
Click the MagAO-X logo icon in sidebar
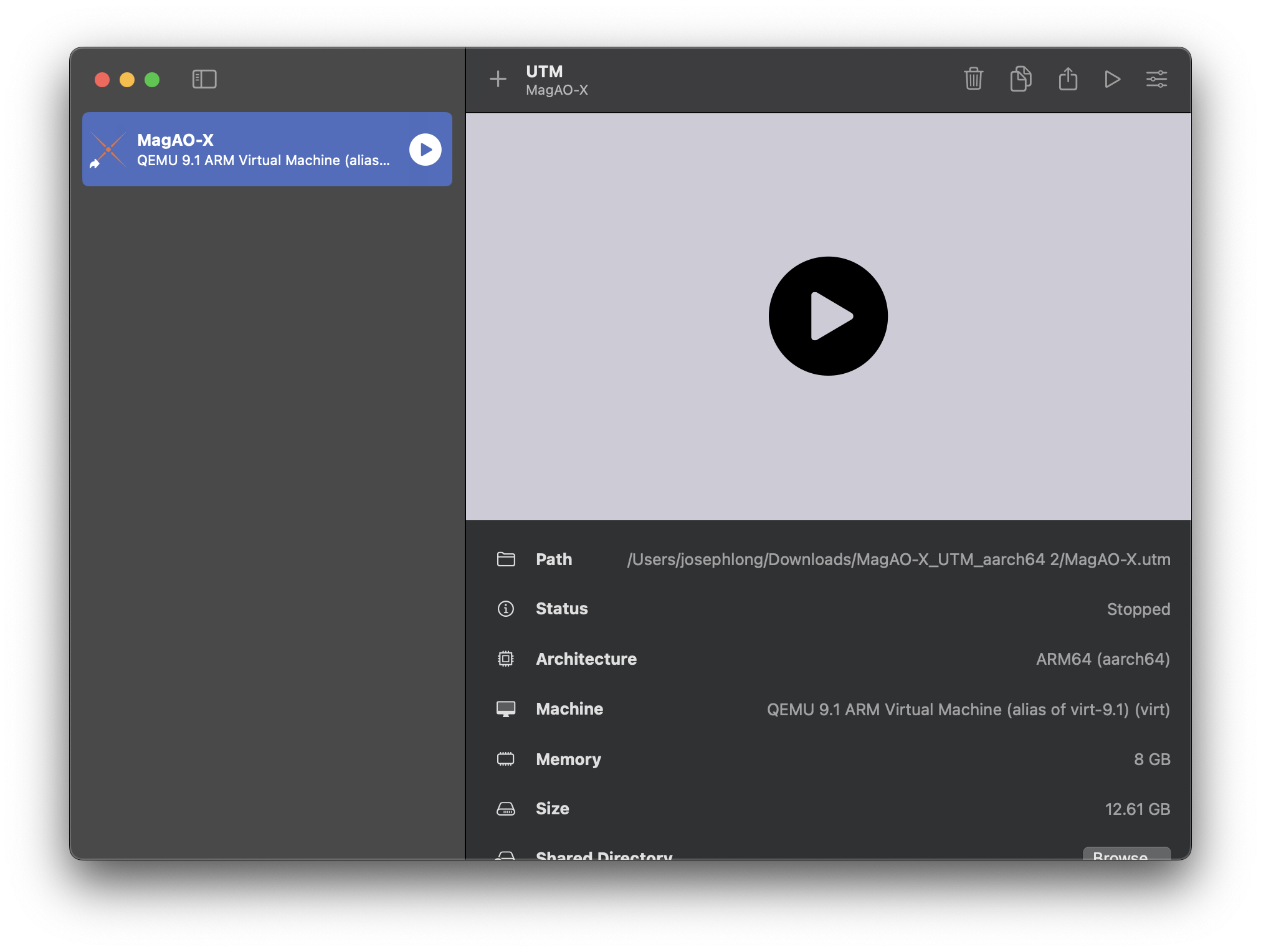click(108, 150)
